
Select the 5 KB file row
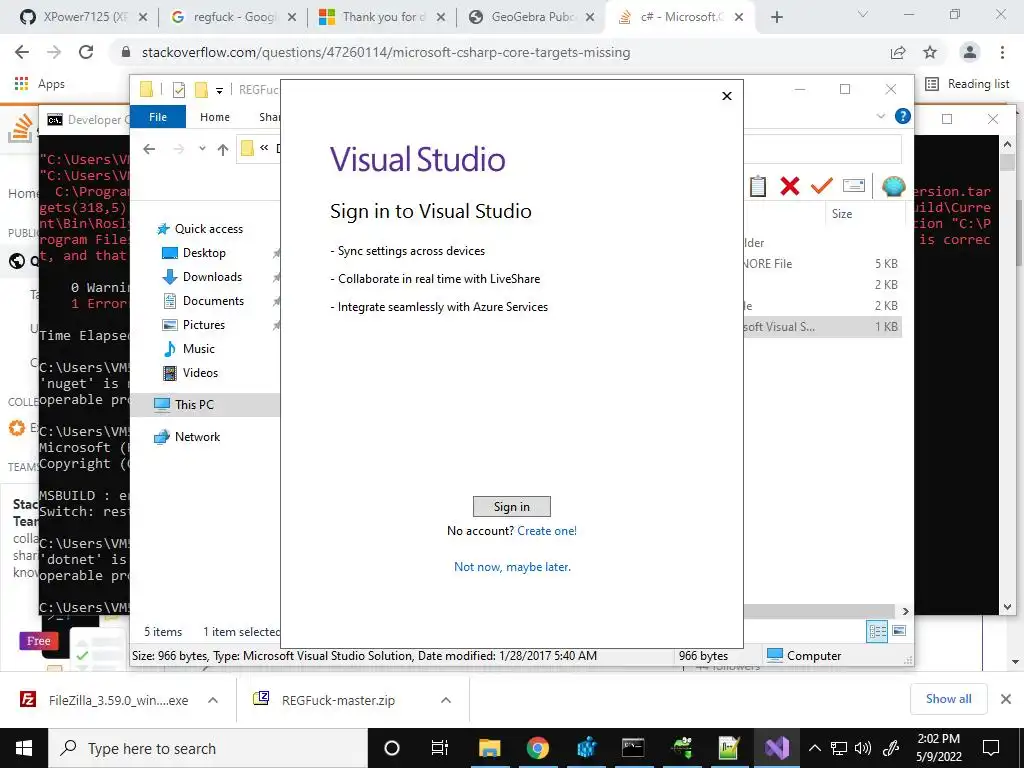823,264
